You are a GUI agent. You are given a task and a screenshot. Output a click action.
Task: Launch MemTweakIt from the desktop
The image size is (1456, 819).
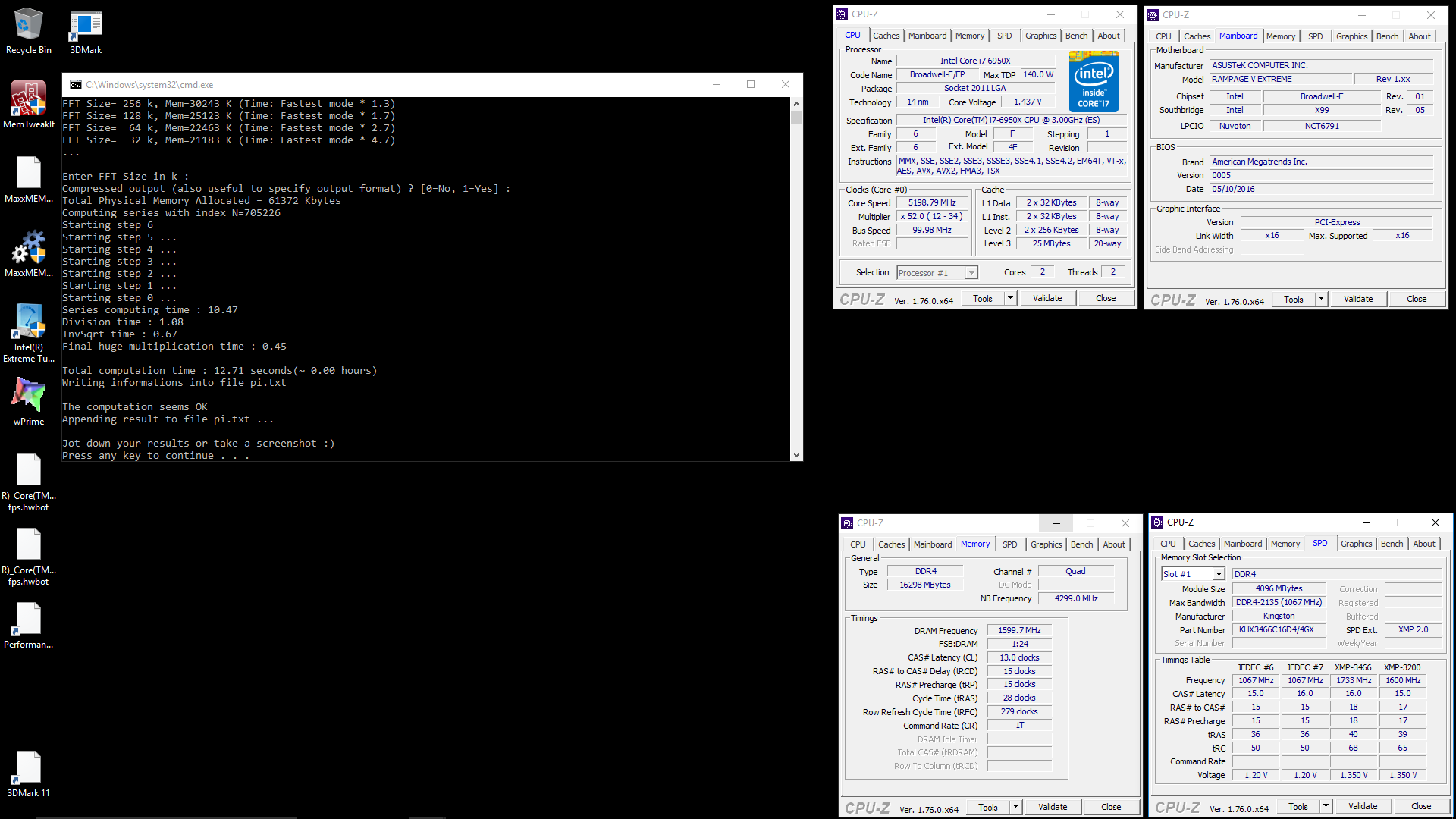(29, 105)
